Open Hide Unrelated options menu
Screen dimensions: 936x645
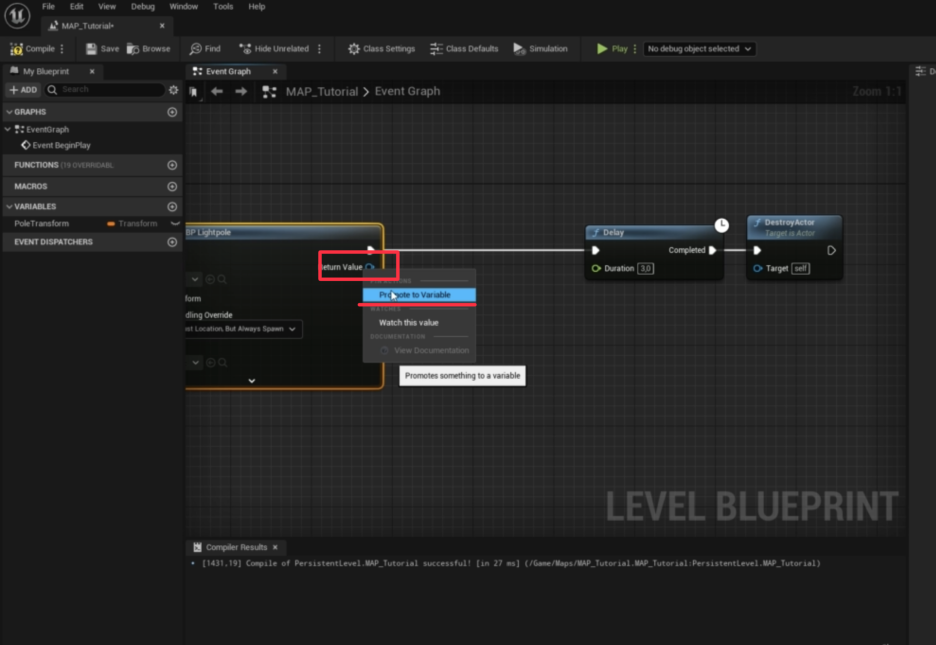coord(319,49)
